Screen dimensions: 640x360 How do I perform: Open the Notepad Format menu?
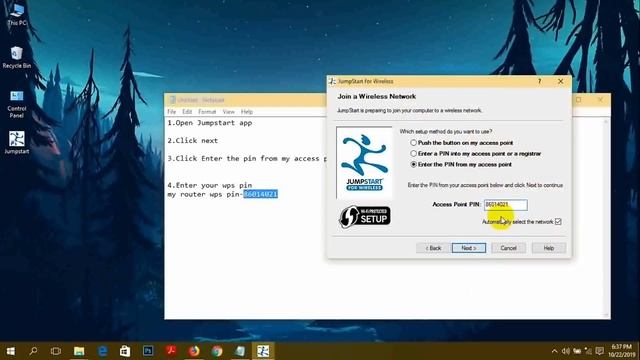[x=207, y=112]
